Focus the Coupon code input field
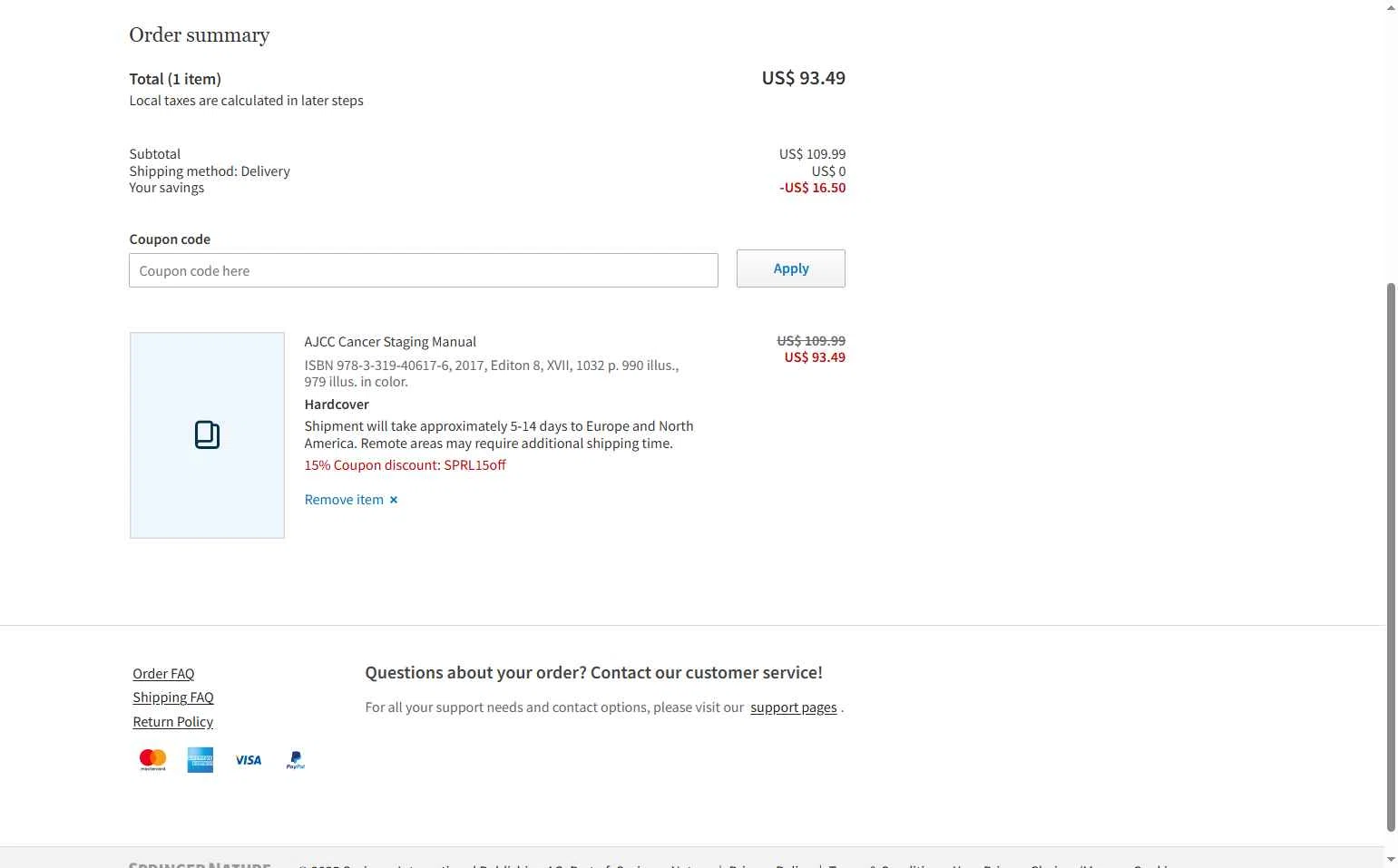Viewport: 1398px width, 868px height. click(x=424, y=270)
